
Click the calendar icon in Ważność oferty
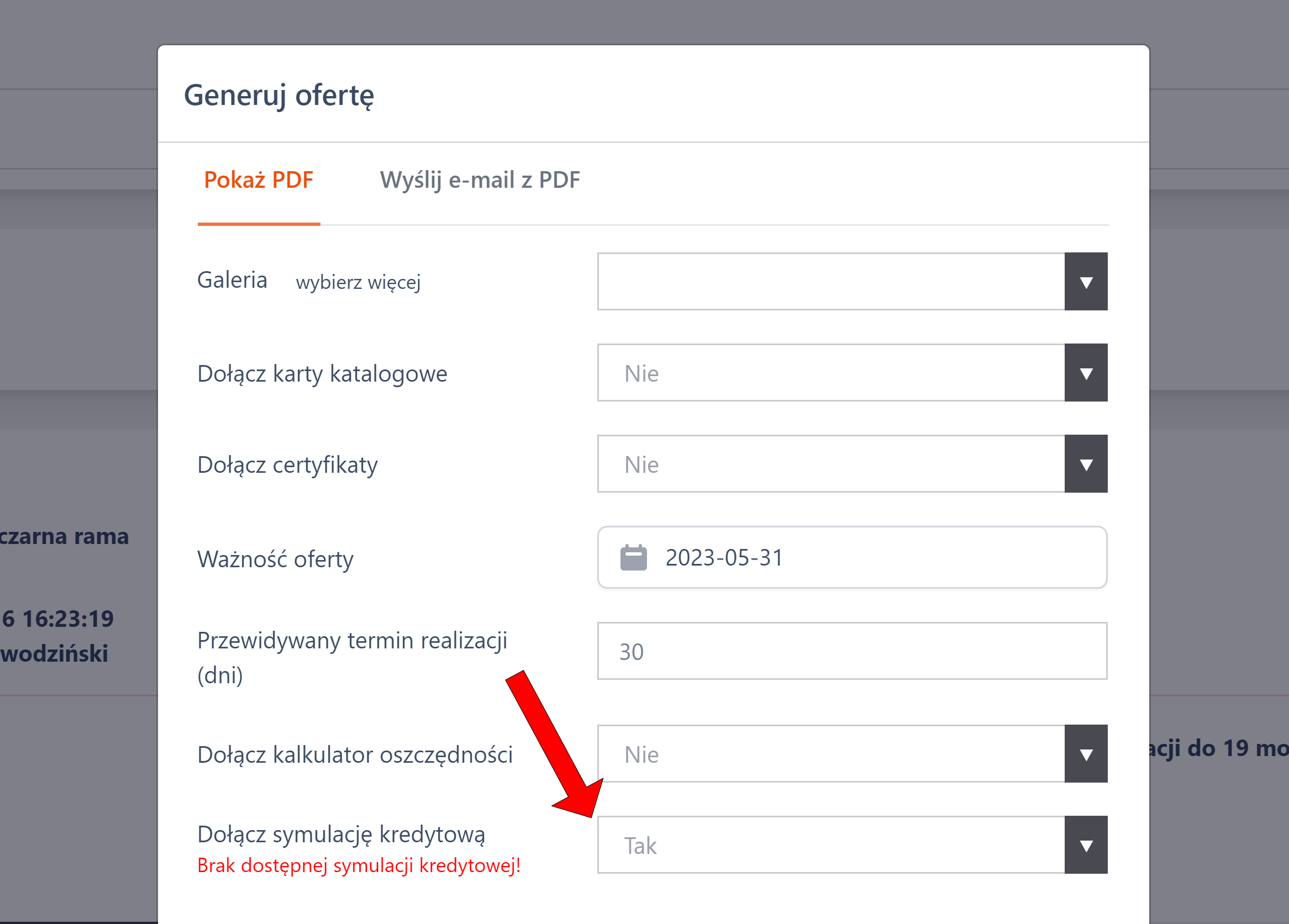[633, 557]
